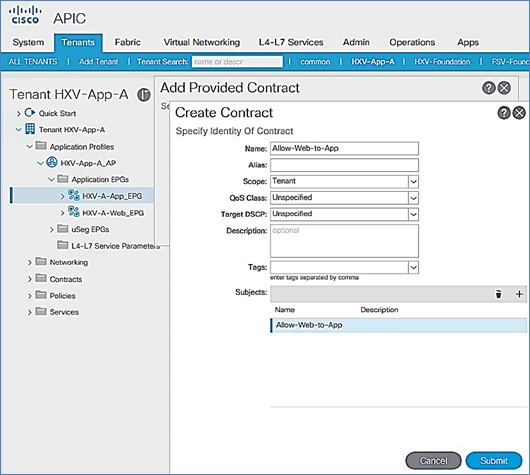
Task: Click the Networking folder icon
Action: pyautogui.click(x=41, y=261)
